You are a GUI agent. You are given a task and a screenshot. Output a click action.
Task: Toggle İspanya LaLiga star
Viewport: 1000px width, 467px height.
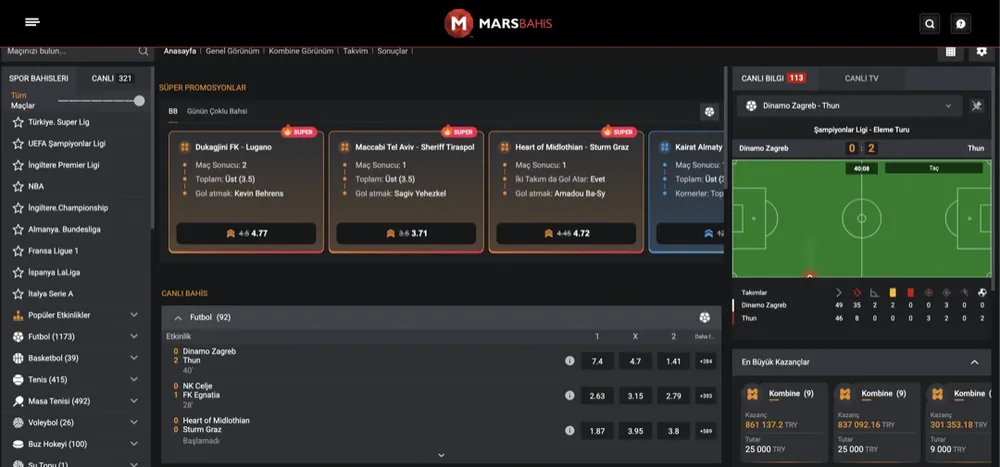click(x=18, y=272)
